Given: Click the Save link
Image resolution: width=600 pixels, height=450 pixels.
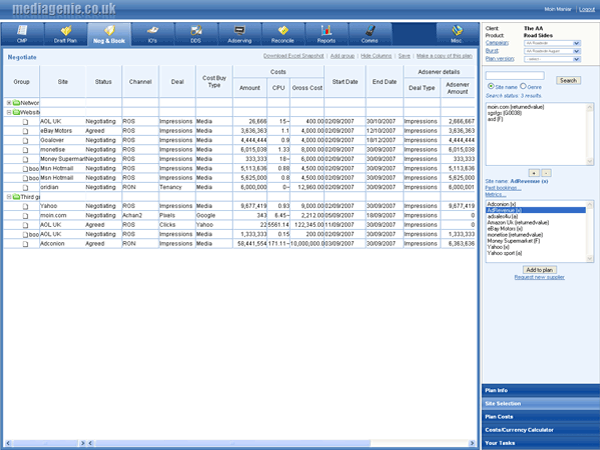Looking at the screenshot, I should 404,56.
